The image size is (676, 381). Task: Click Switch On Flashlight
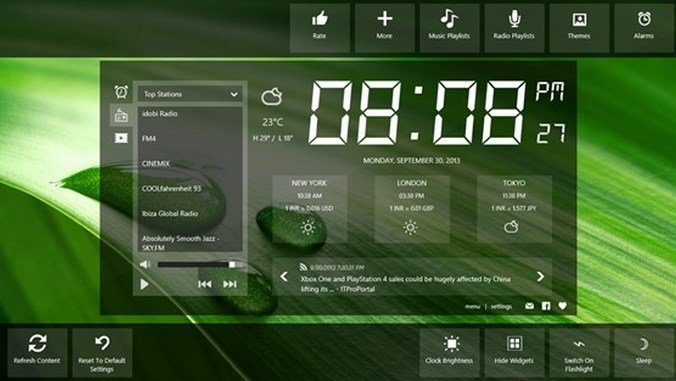(579, 353)
